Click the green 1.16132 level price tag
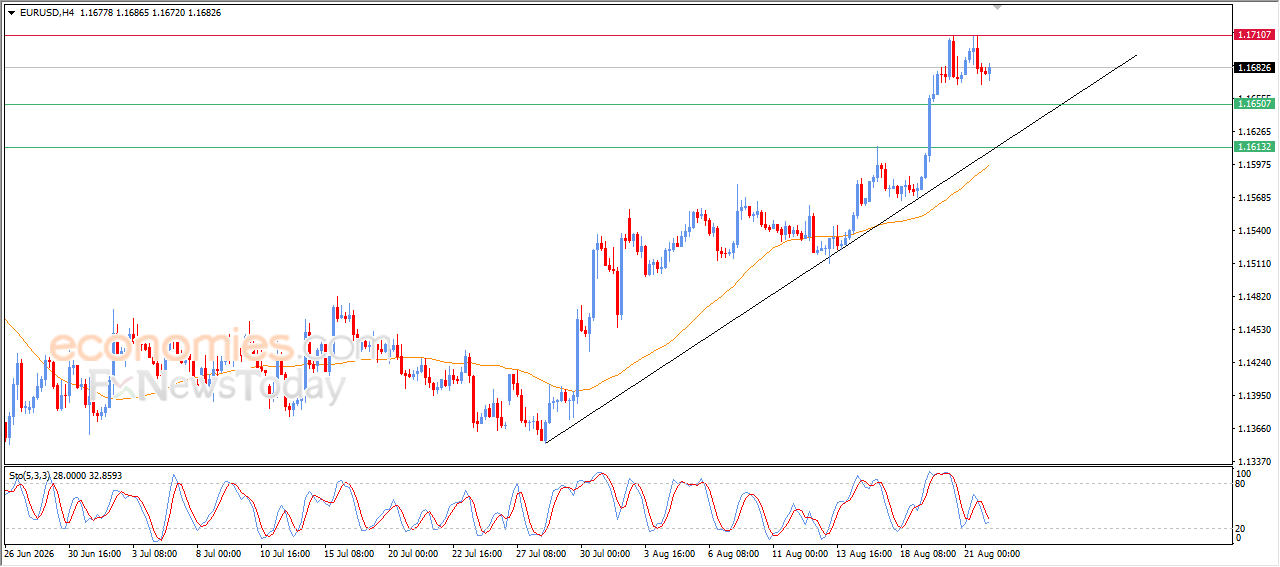 [x=1254, y=147]
